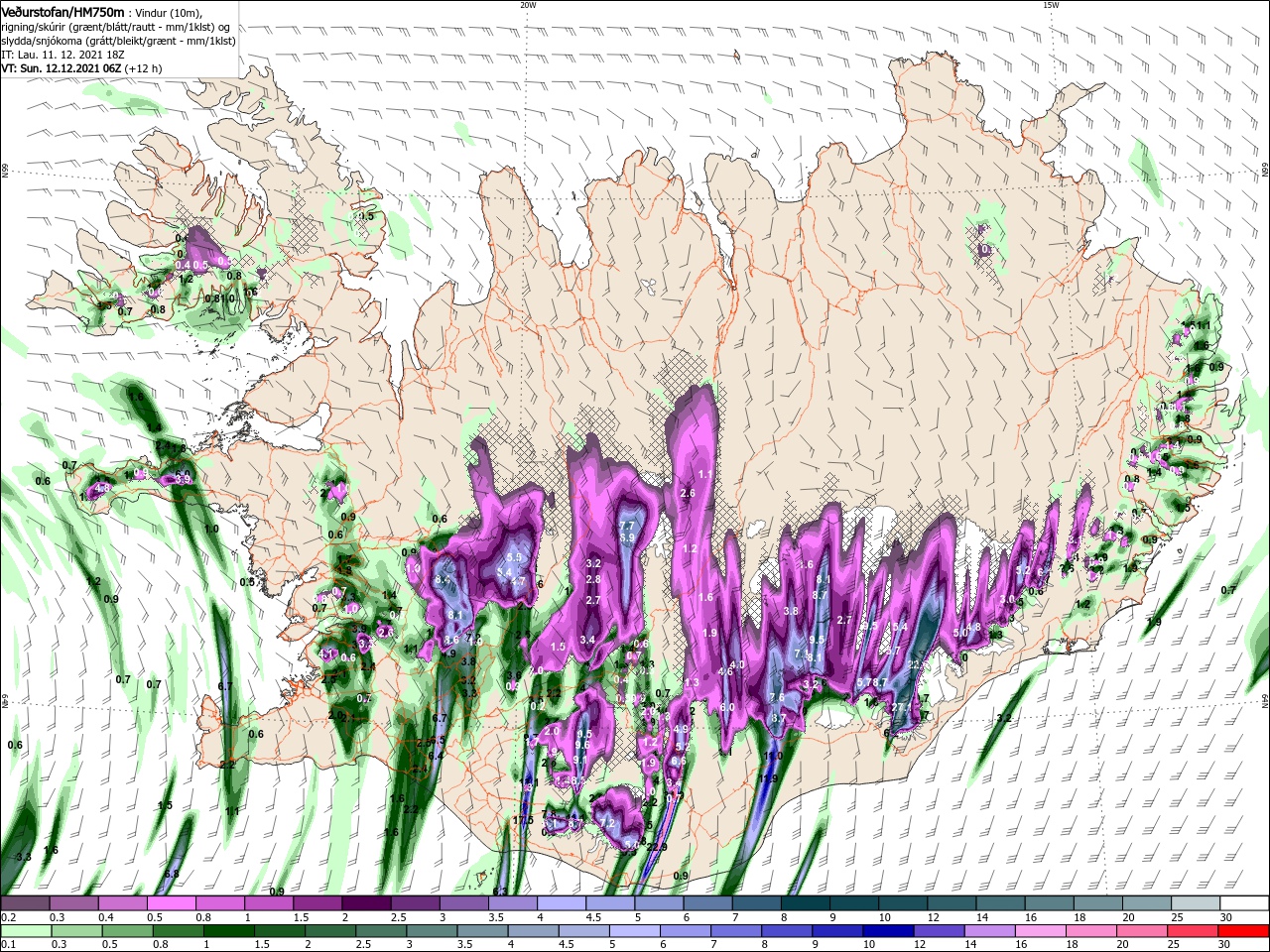This screenshot has width=1270, height=952.
Task: Pick the bright pink swatch between 0.5 and 0.8
Action: (171, 903)
